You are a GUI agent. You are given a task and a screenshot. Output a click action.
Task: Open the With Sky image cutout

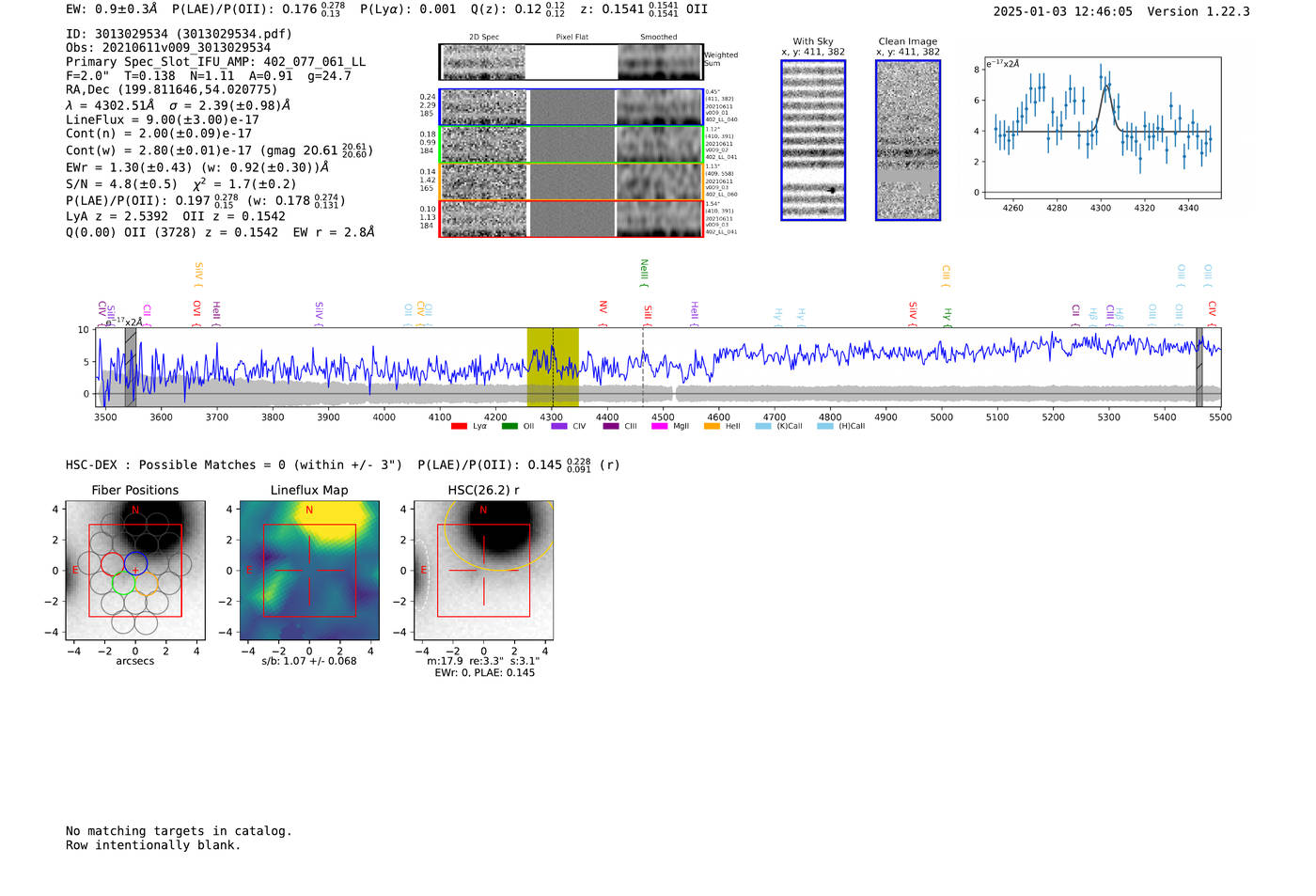click(x=813, y=140)
